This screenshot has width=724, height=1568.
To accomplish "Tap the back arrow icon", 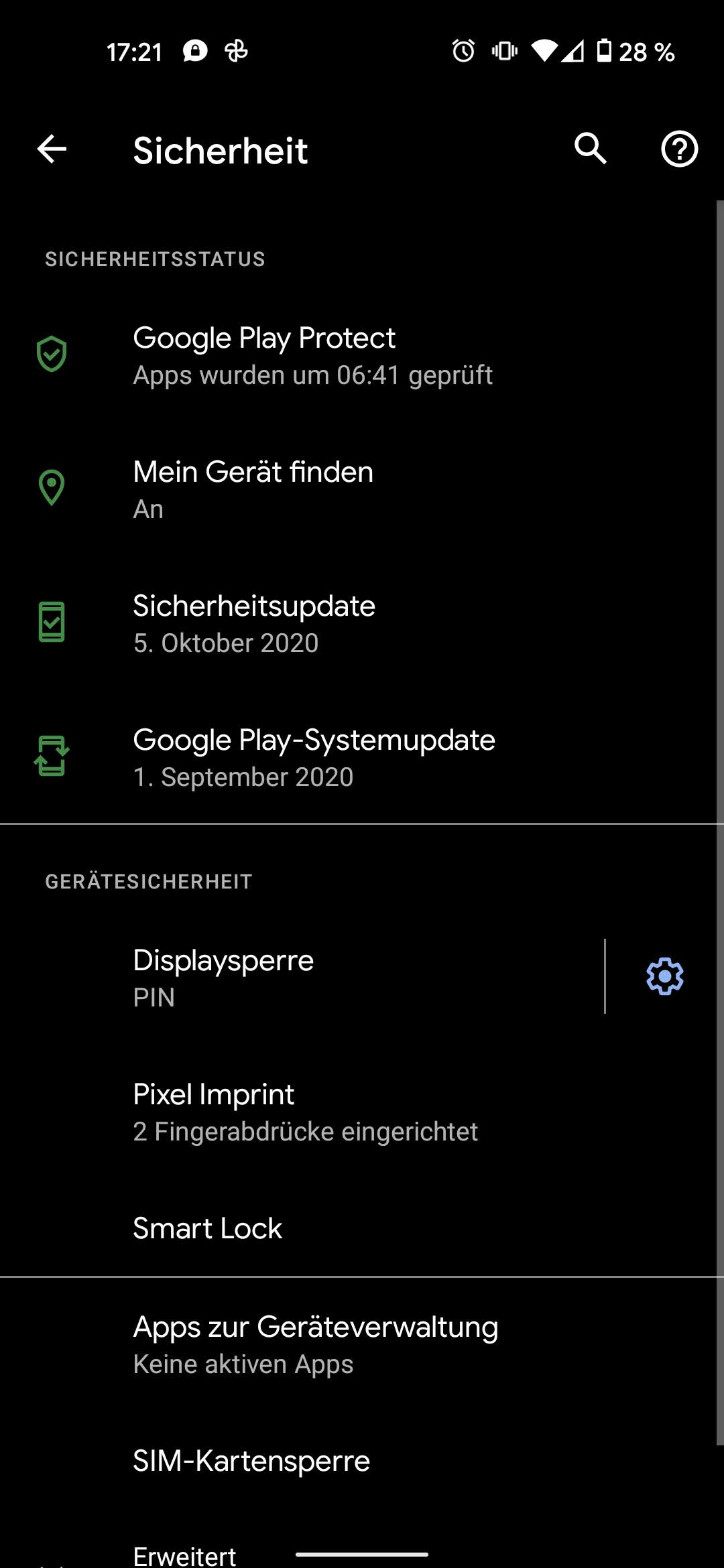I will coord(52,149).
